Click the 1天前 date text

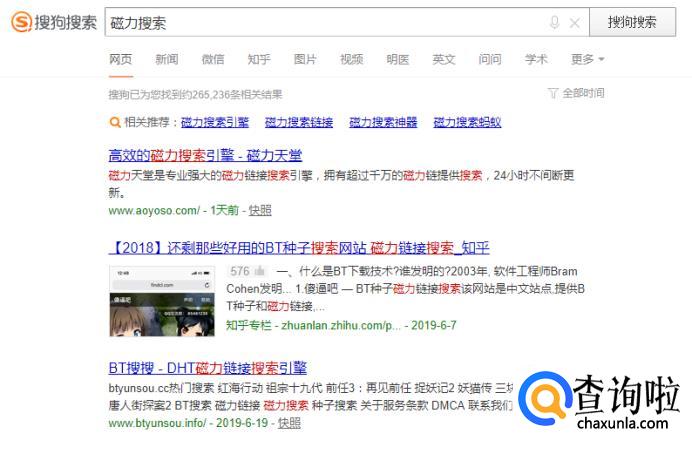pos(224,210)
